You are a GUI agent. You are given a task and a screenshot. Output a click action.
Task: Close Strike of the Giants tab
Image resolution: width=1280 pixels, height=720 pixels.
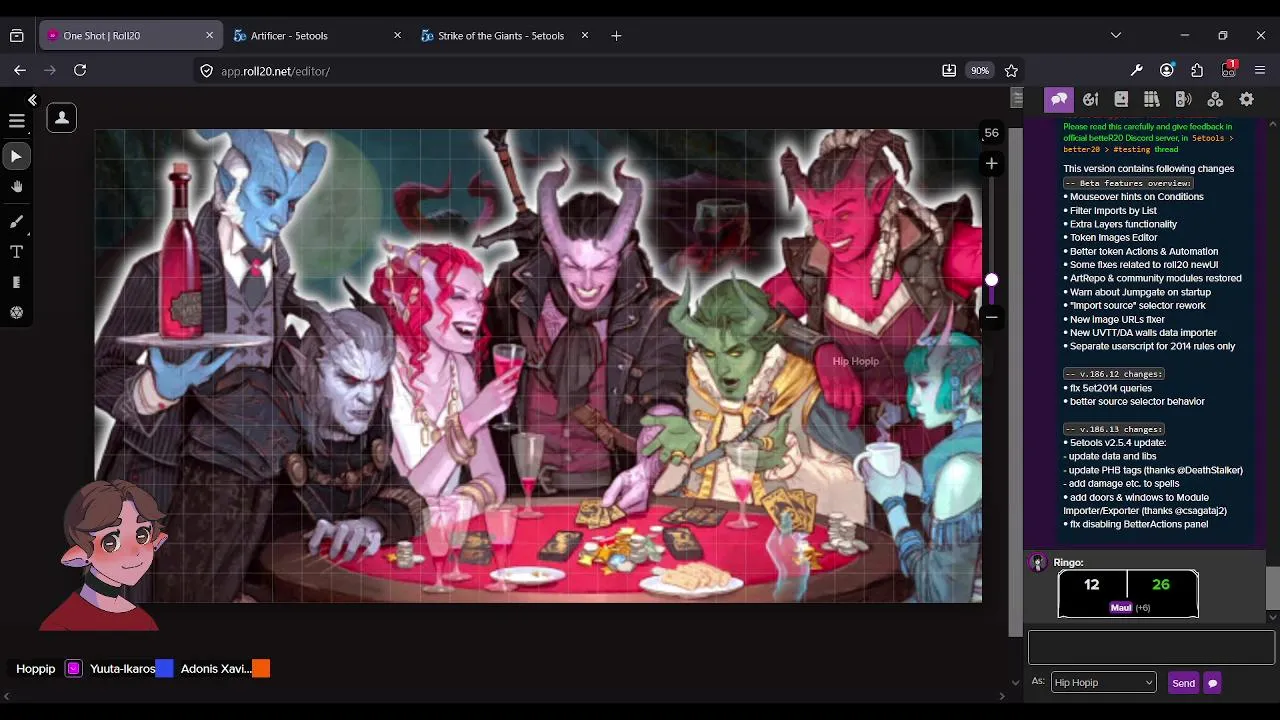point(585,35)
